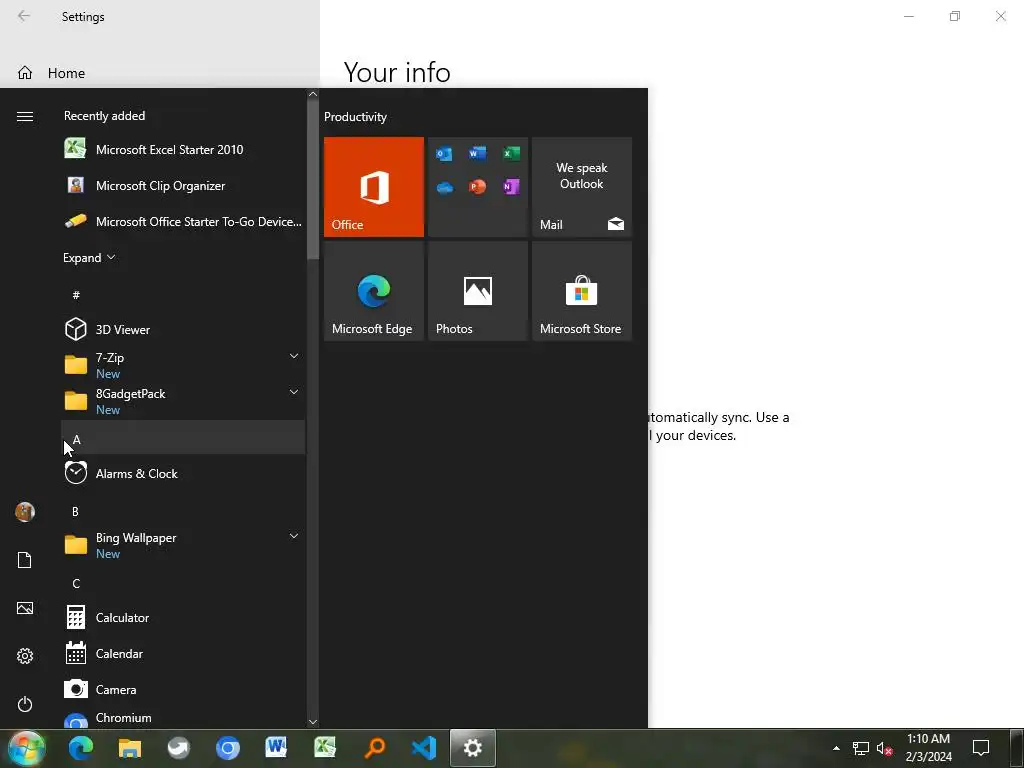Open Excel from the taskbar
1024x768 pixels.
click(x=325, y=748)
